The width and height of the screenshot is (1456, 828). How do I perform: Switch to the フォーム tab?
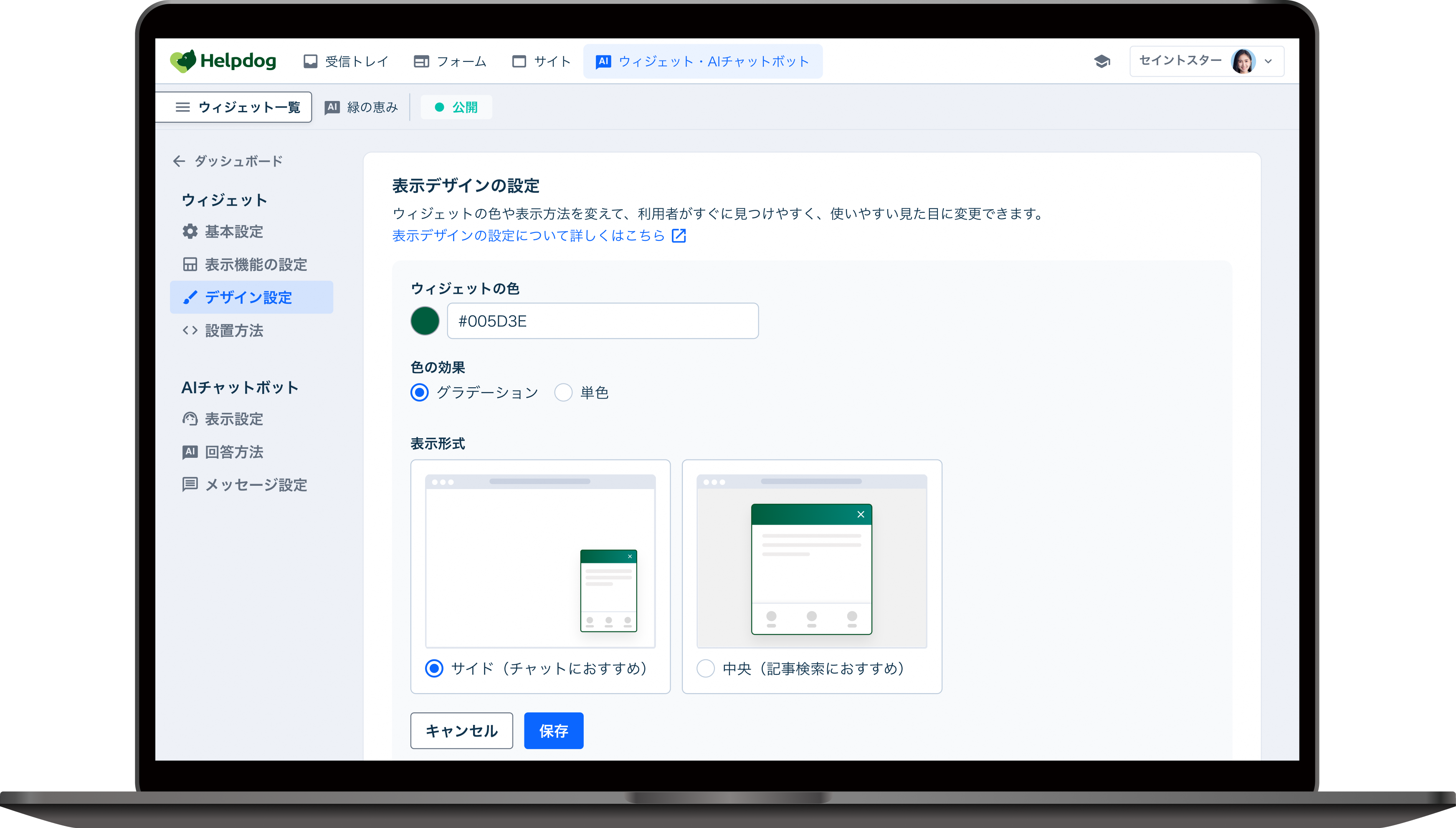pos(450,61)
